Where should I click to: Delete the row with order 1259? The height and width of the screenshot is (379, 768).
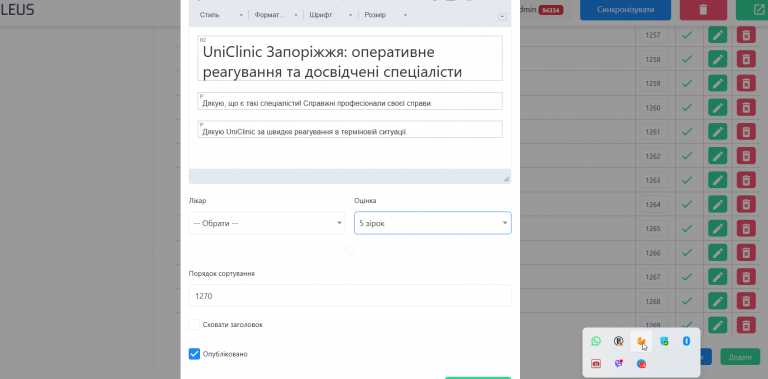[x=746, y=83]
